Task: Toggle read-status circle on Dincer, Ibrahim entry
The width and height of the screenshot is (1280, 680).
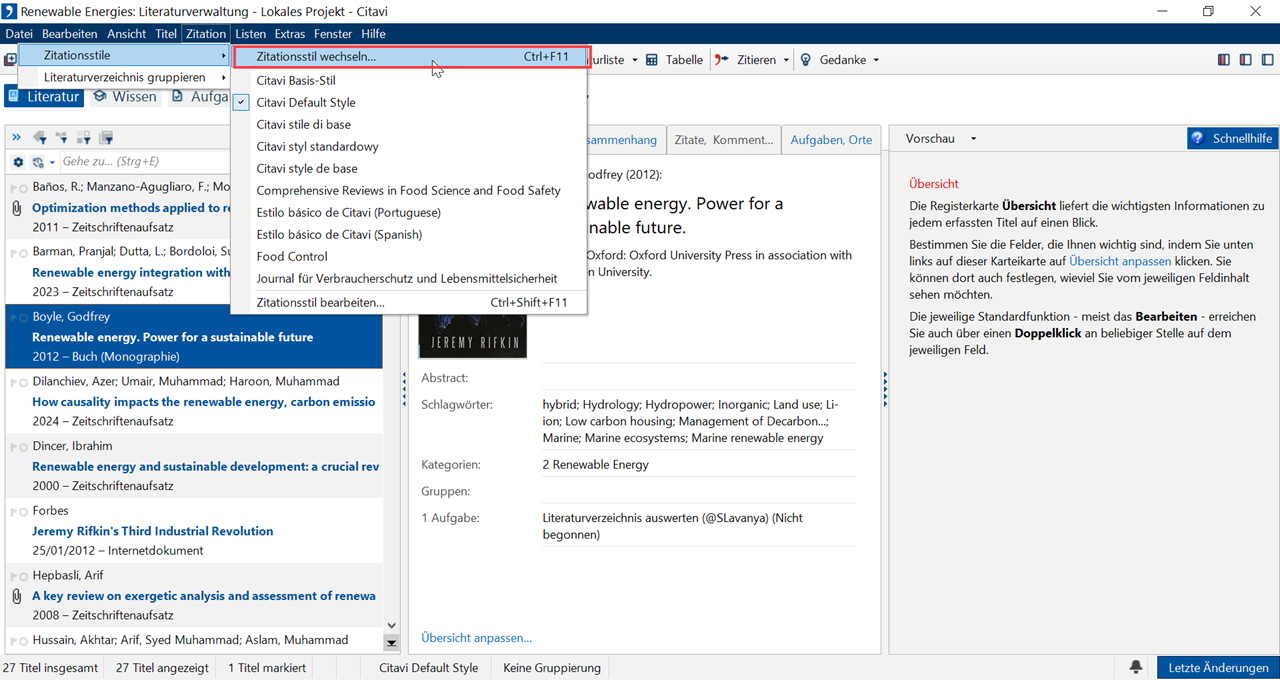Action: pos(22,447)
